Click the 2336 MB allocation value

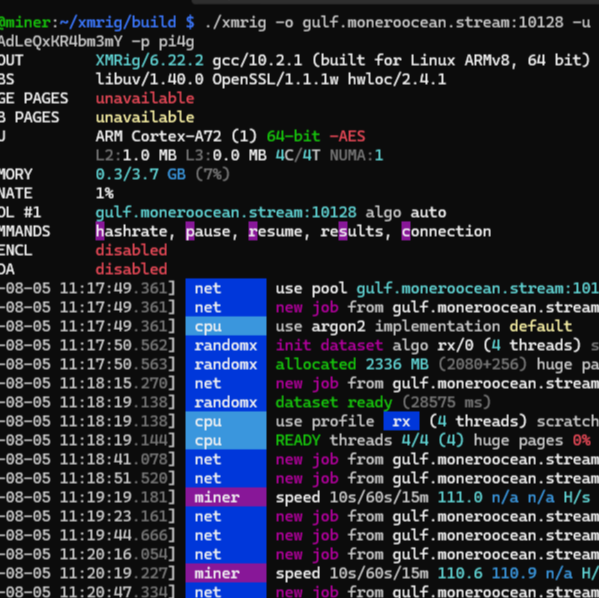(x=397, y=364)
